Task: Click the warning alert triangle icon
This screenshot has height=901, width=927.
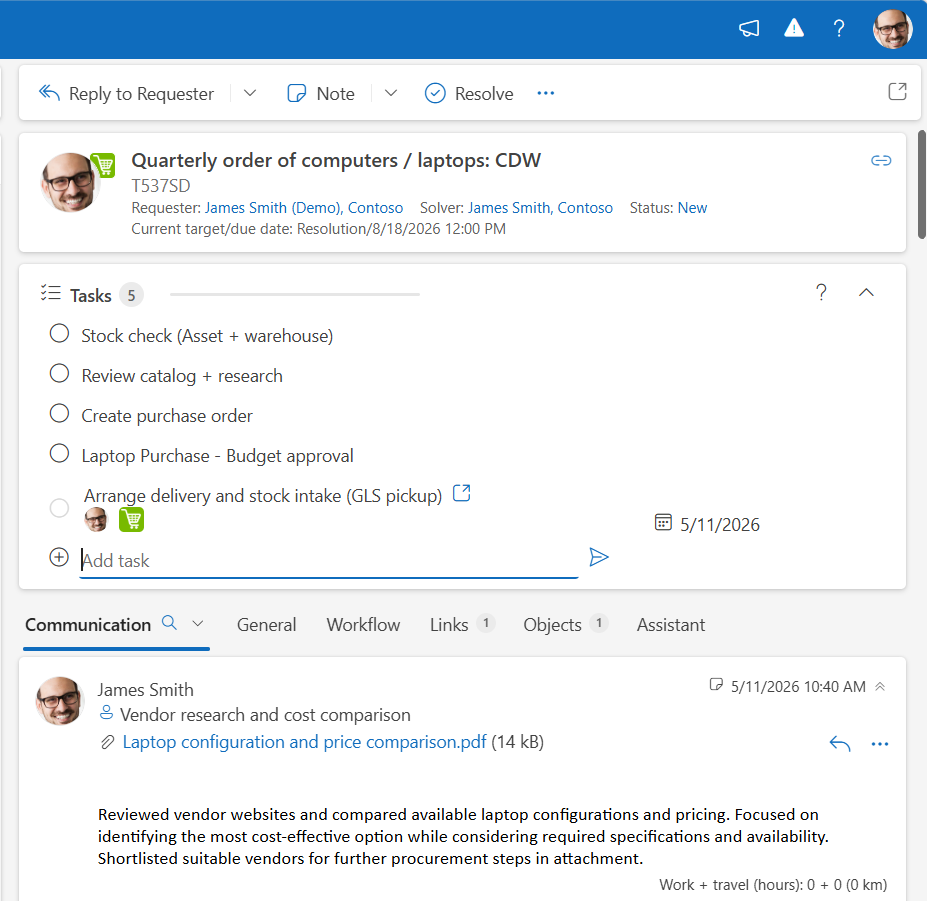Action: [793, 28]
